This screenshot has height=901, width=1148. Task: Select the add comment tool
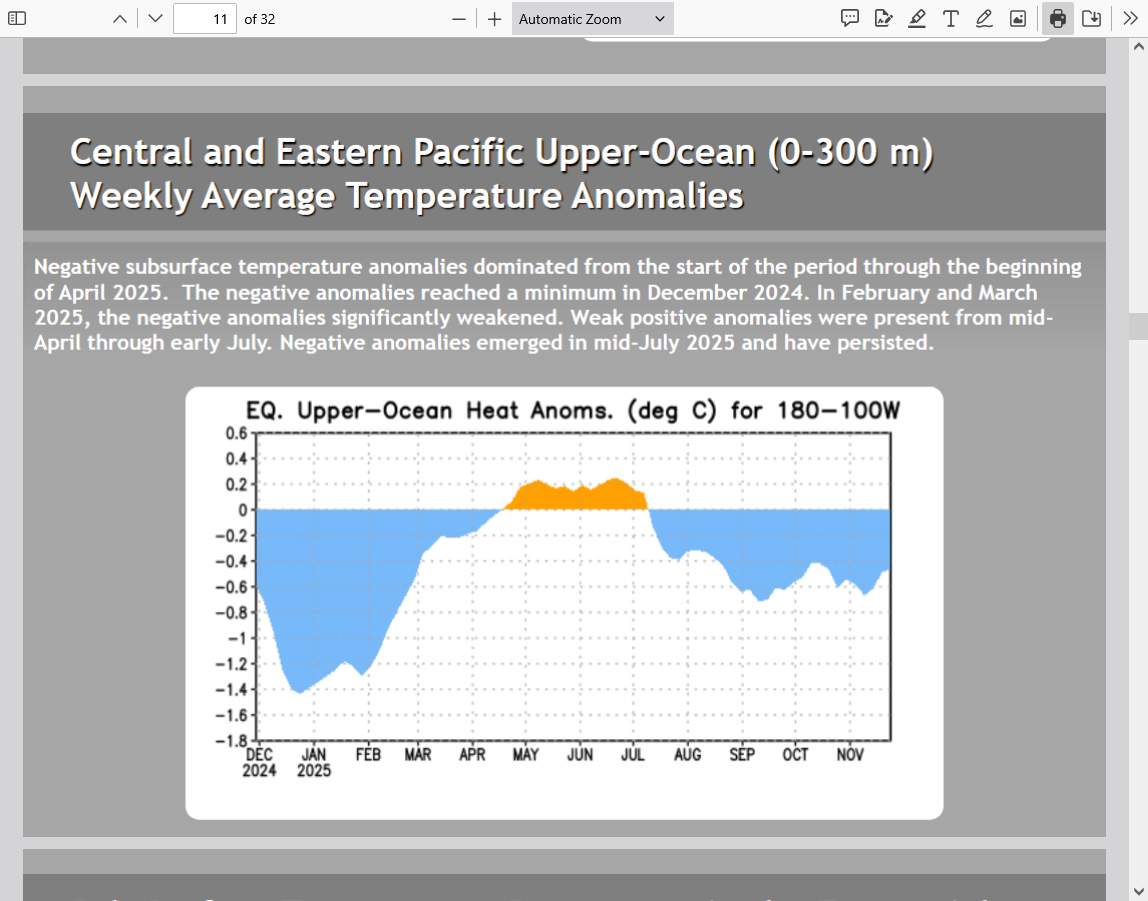[x=850, y=19]
